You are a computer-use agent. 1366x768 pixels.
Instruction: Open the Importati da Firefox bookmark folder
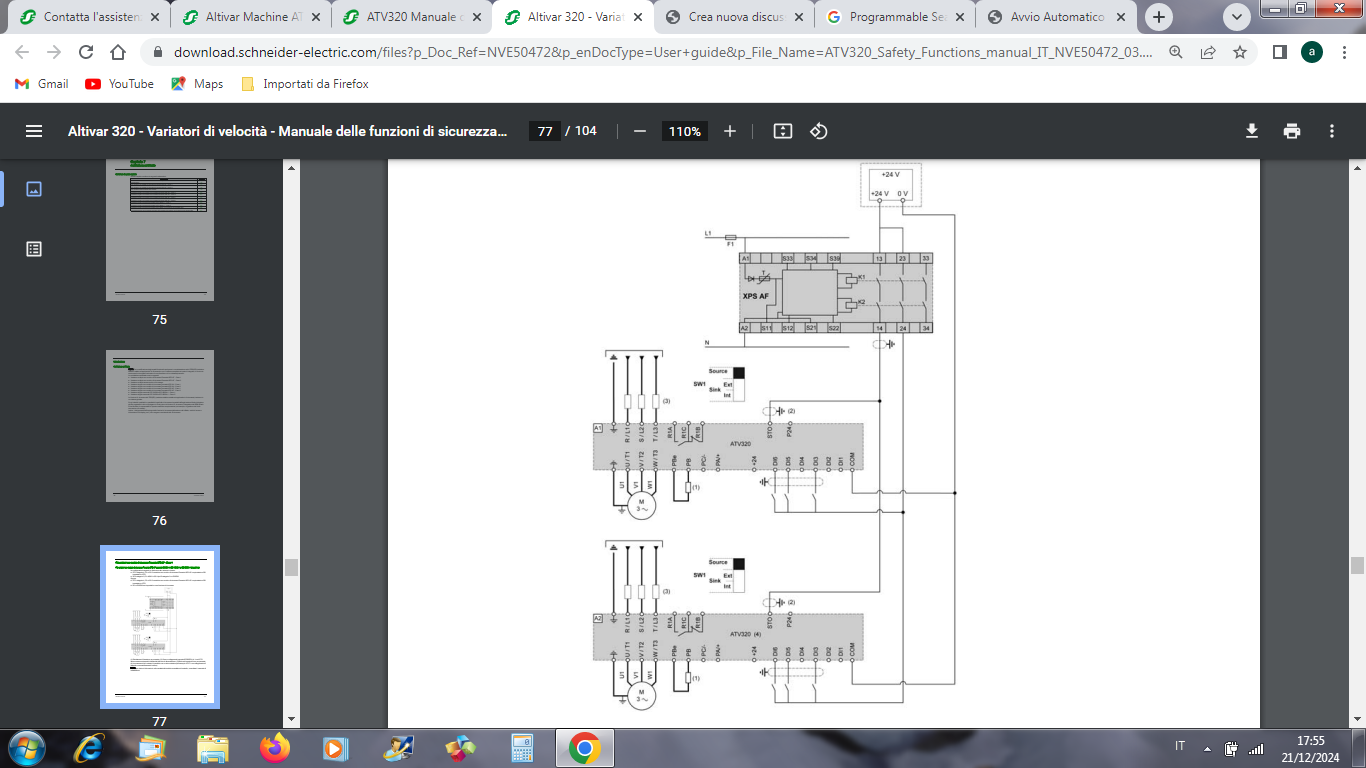305,84
